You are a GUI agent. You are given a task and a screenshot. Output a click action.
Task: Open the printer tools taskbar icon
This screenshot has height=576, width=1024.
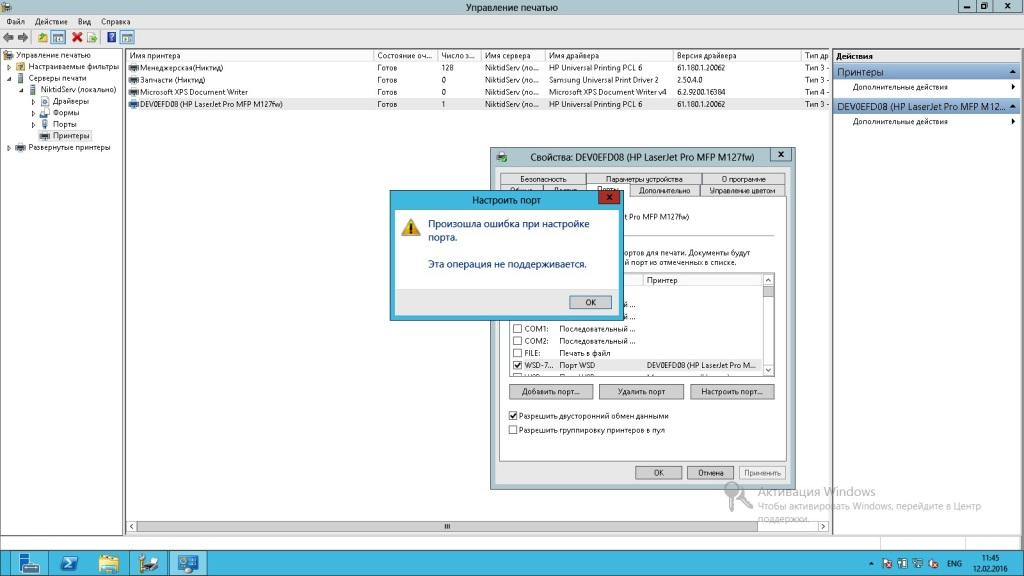148,563
